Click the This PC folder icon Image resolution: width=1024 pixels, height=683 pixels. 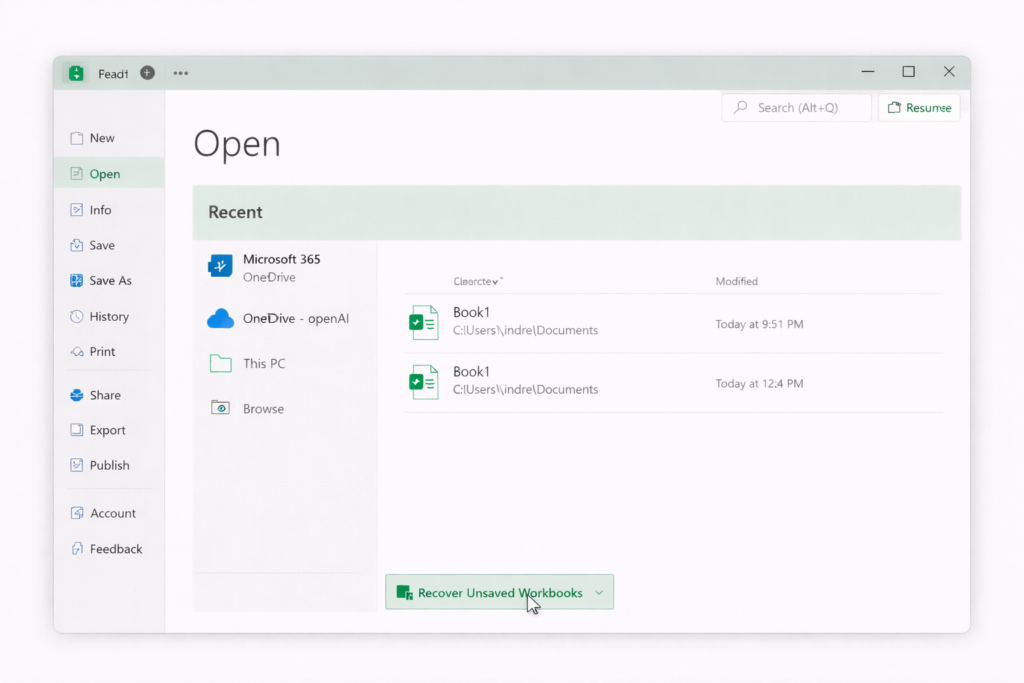pos(221,363)
